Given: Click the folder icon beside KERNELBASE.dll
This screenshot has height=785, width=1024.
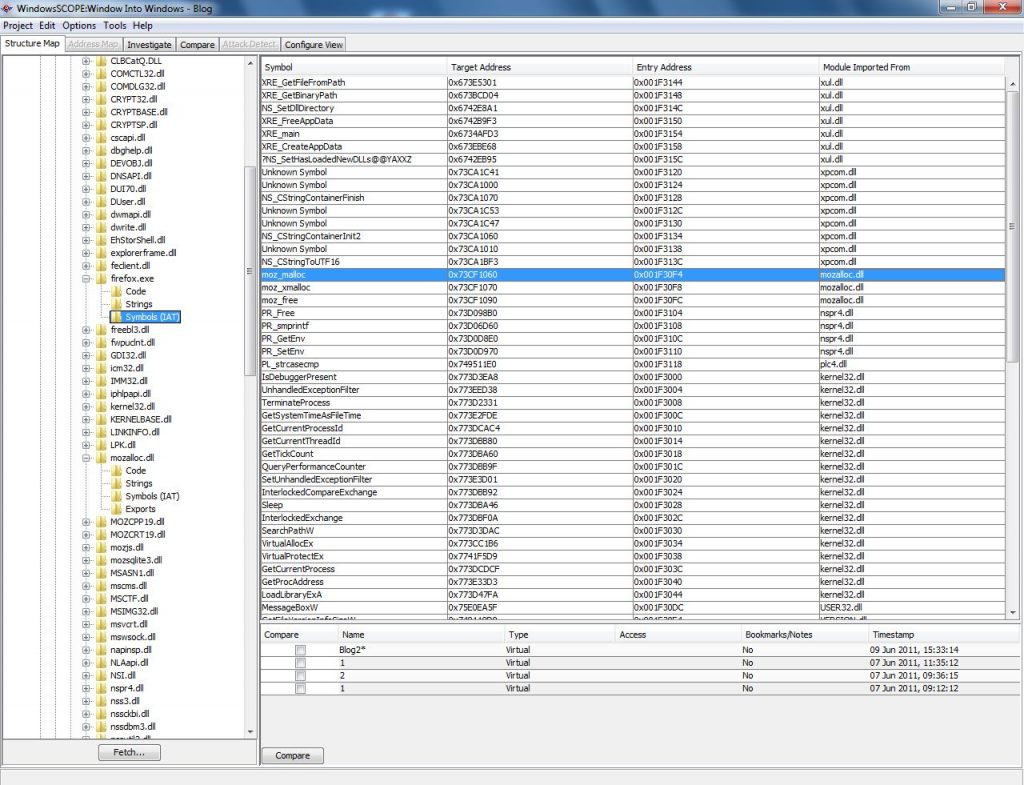Looking at the screenshot, I should [x=101, y=419].
